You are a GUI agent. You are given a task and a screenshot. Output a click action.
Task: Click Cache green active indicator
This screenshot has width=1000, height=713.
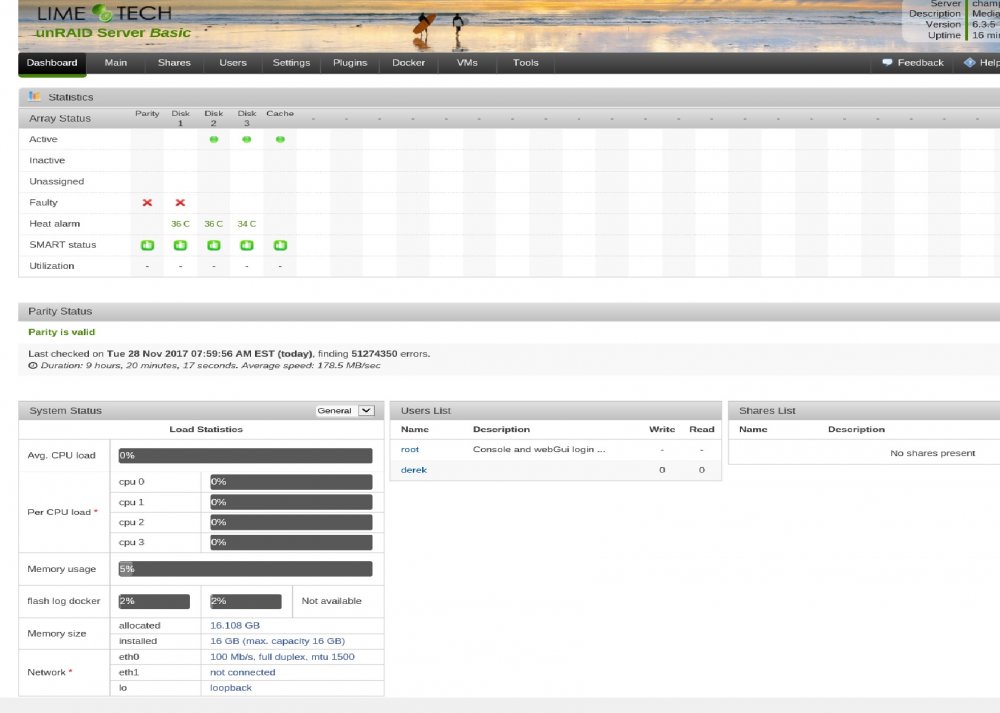tap(280, 139)
